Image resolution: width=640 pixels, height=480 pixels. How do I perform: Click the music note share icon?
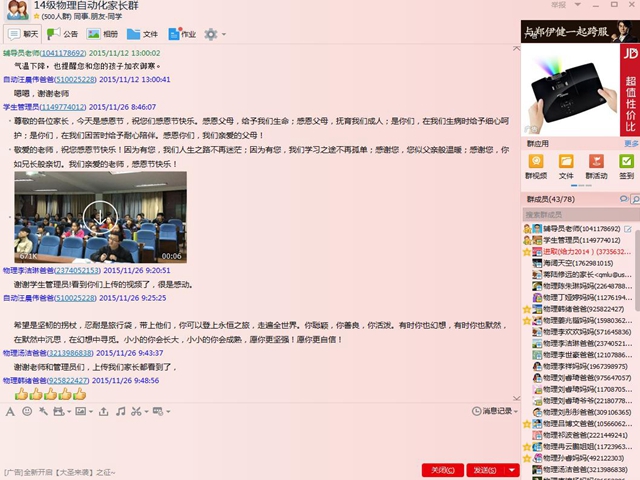point(120,411)
